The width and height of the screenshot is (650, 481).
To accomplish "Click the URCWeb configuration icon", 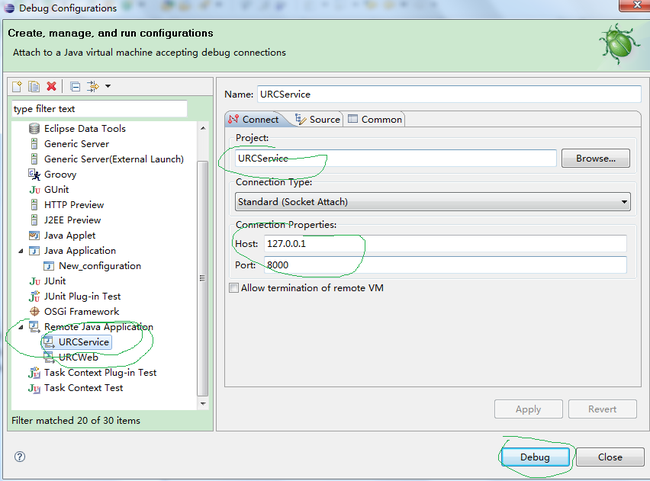I will point(49,357).
